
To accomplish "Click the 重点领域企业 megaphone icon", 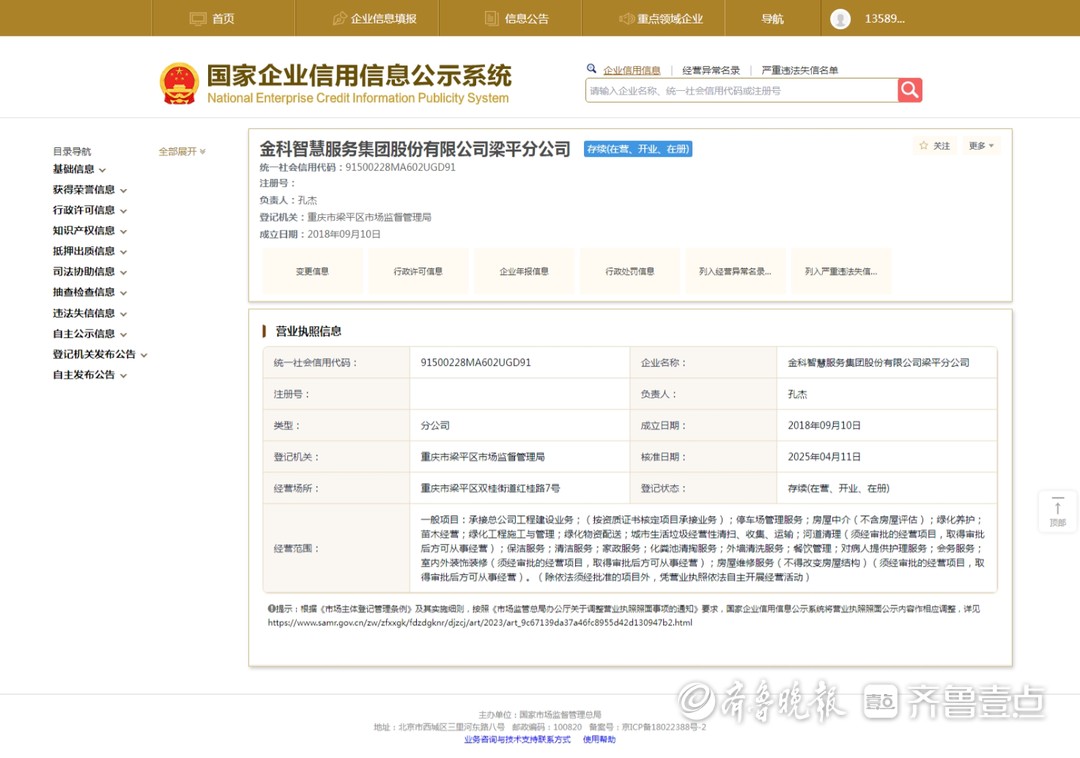I will click(x=626, y=19).
